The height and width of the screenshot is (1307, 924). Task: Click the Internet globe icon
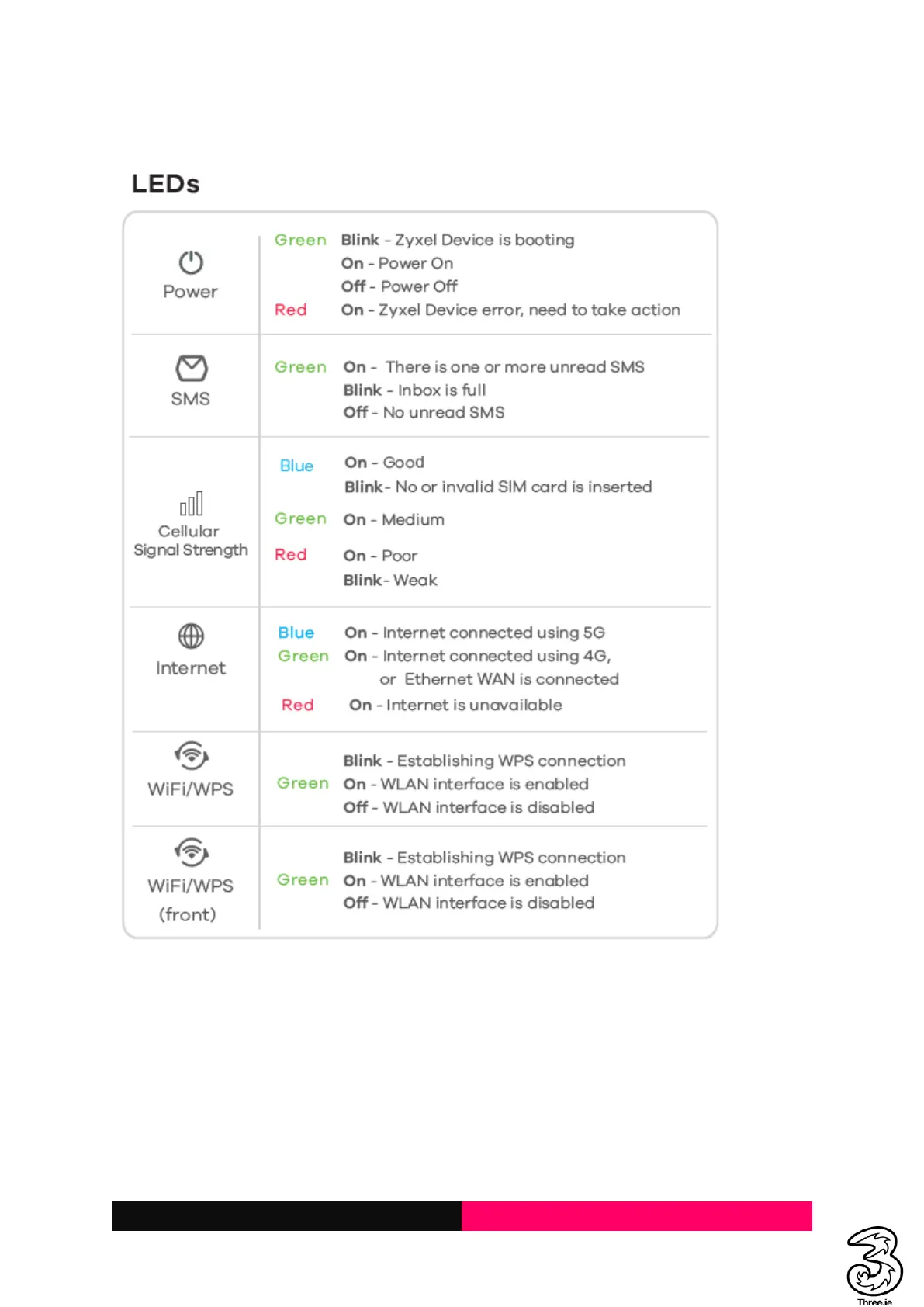coord(191,636)
